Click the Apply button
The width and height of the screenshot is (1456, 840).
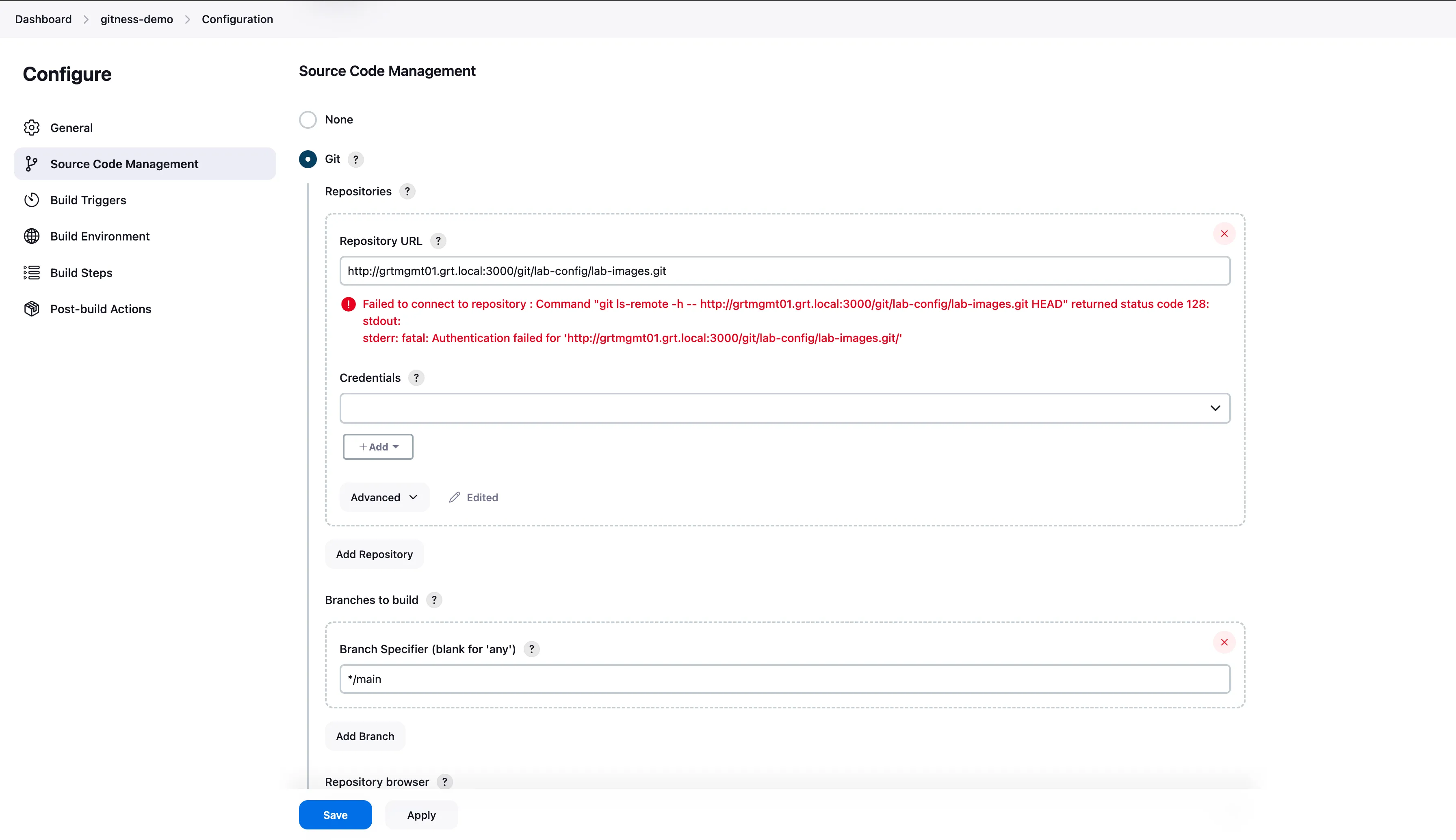[x=421, y=815]
